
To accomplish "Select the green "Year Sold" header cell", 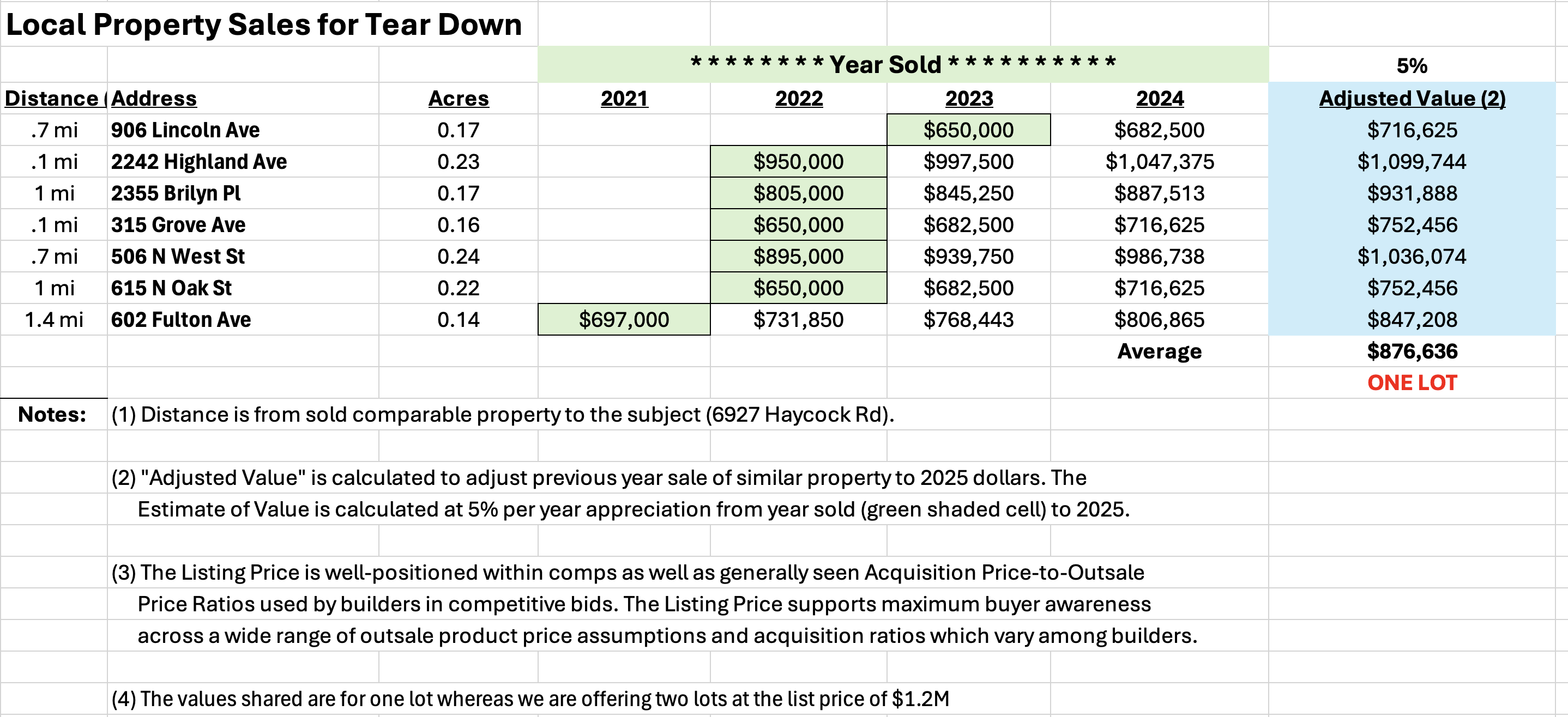I will coord(903,64).
